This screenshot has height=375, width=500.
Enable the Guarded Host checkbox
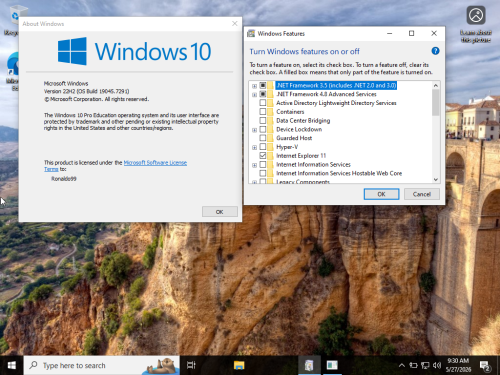point(263,138)
